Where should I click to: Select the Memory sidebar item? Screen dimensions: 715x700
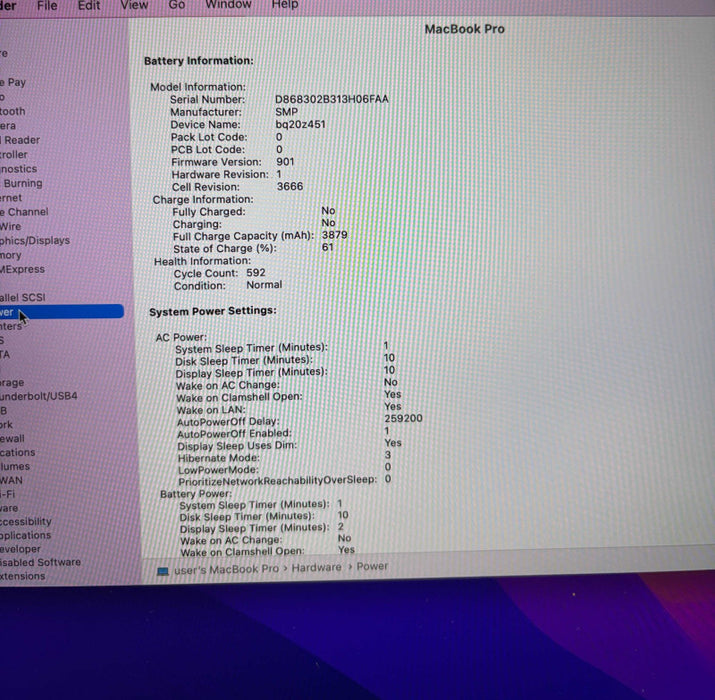point(11,255)
